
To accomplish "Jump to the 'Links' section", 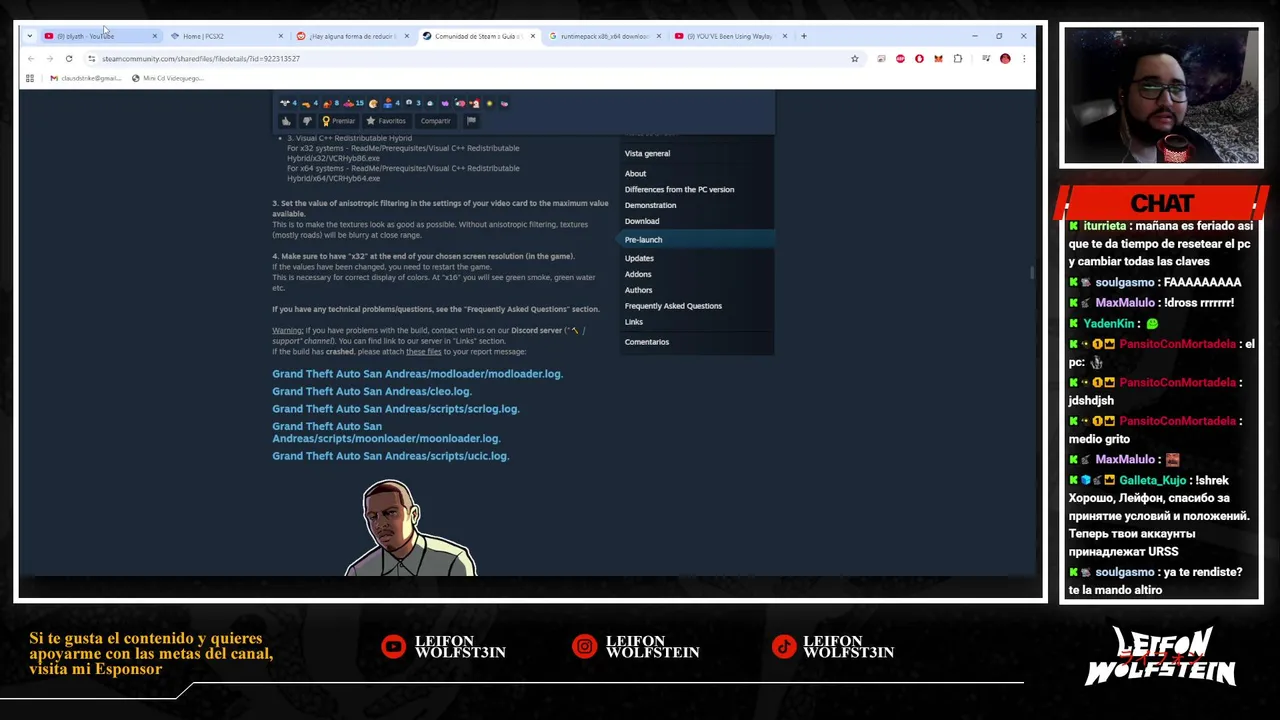I will click(634, 322).
